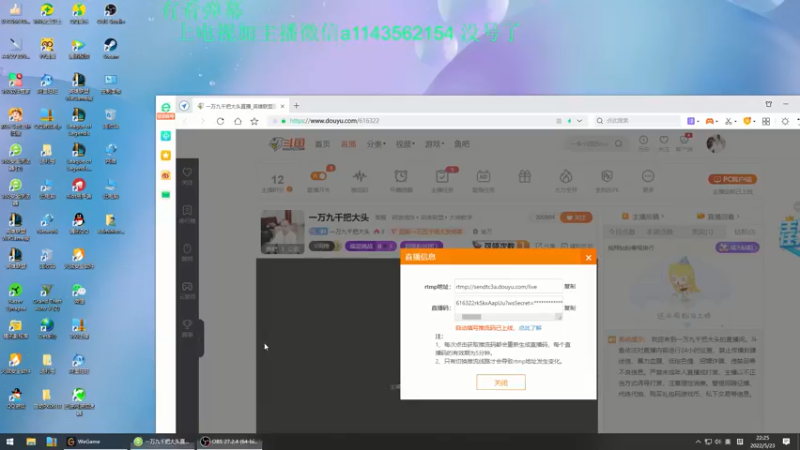Open the flame icon in anchor toolbar
This screenshot has width=800, height=450.
(565, 177)
